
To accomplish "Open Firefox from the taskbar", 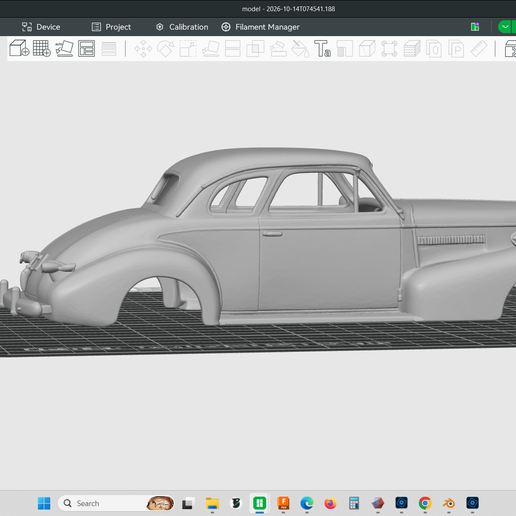I will point(330,503).
